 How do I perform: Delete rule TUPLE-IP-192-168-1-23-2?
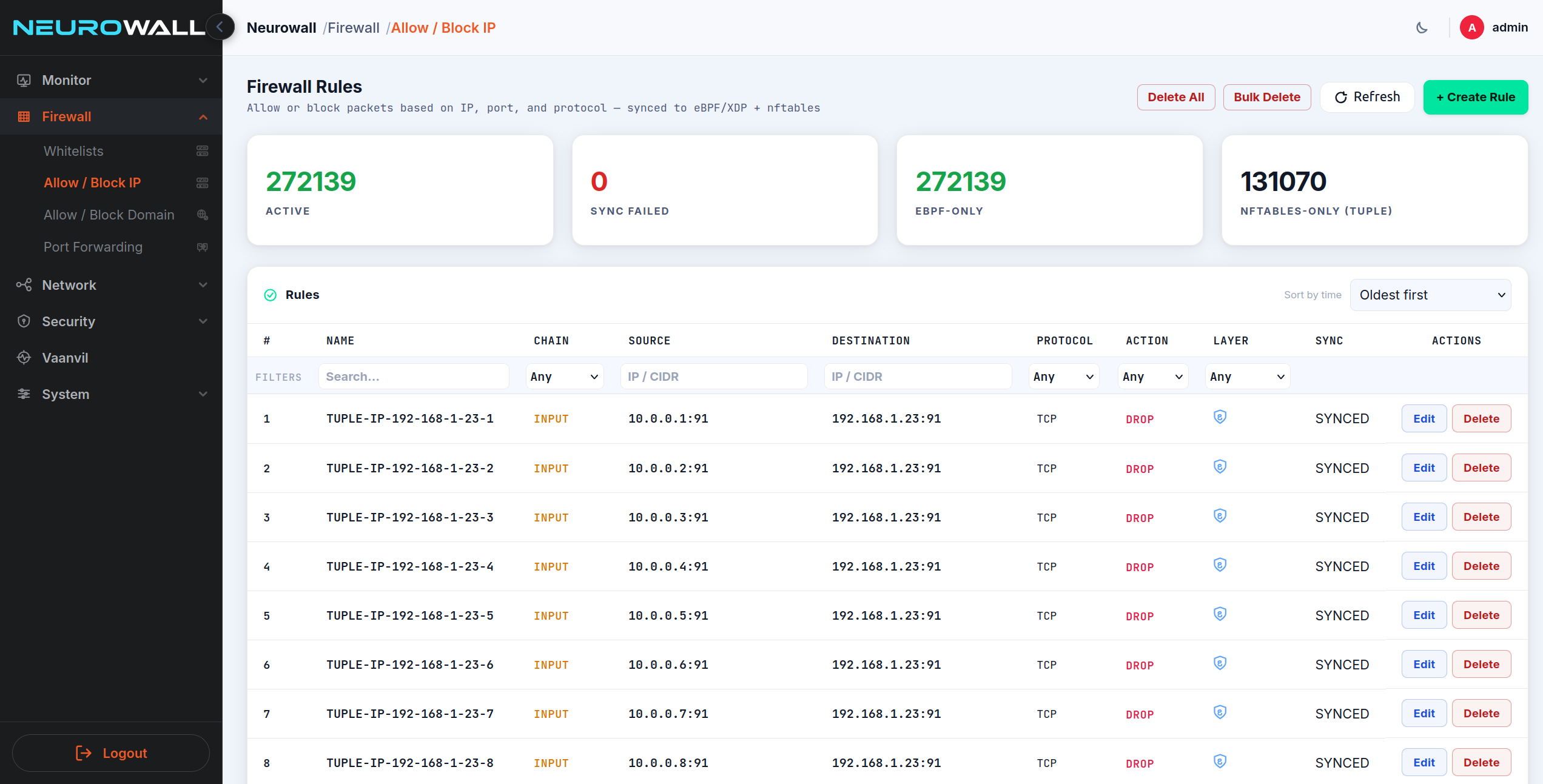pyautogui.click(x=1481, y=467)
